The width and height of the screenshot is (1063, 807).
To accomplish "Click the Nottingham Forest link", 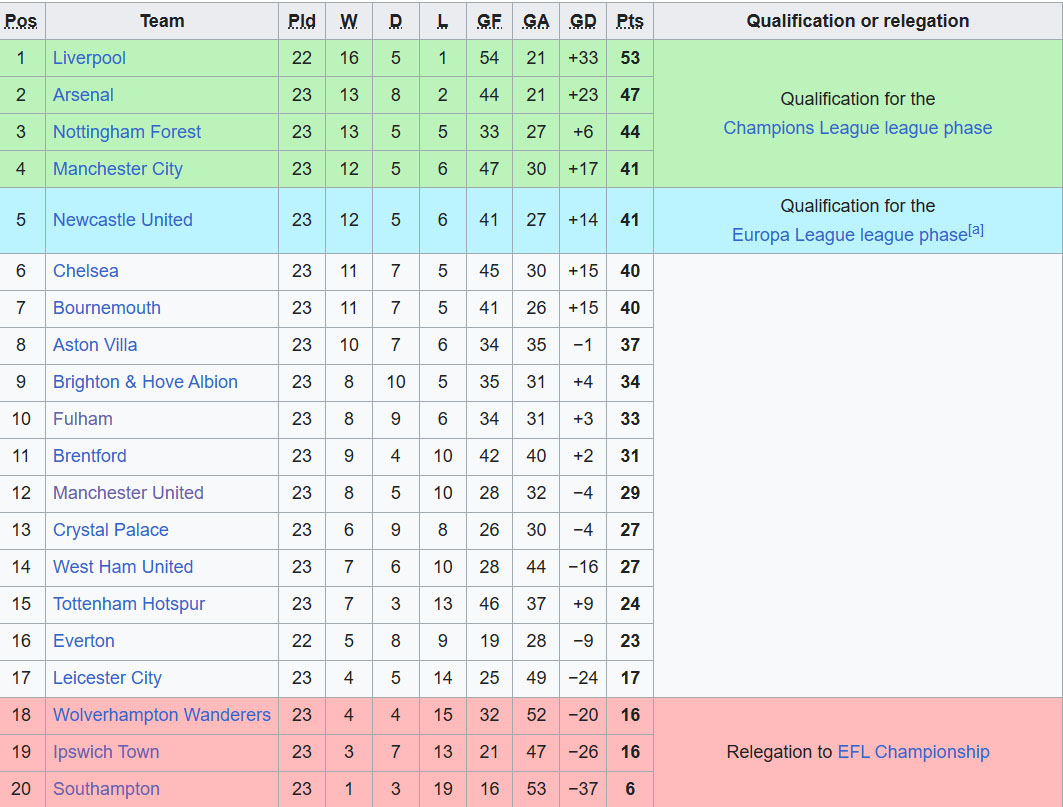I will 127,132.
